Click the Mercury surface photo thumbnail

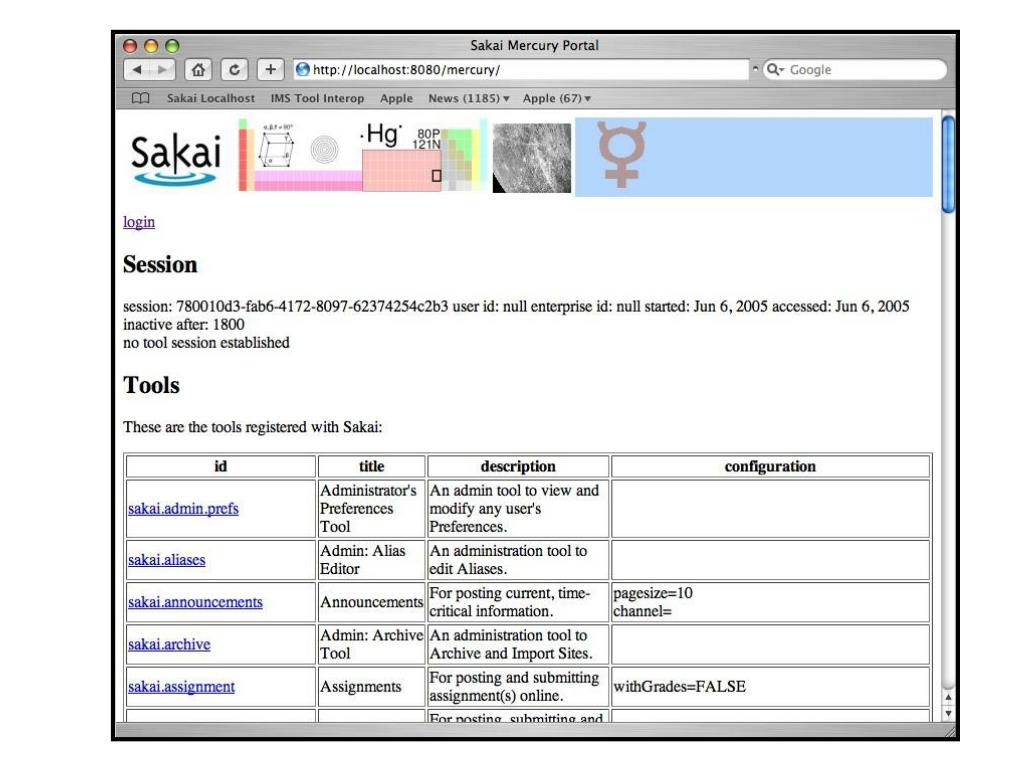pos(531,158)
